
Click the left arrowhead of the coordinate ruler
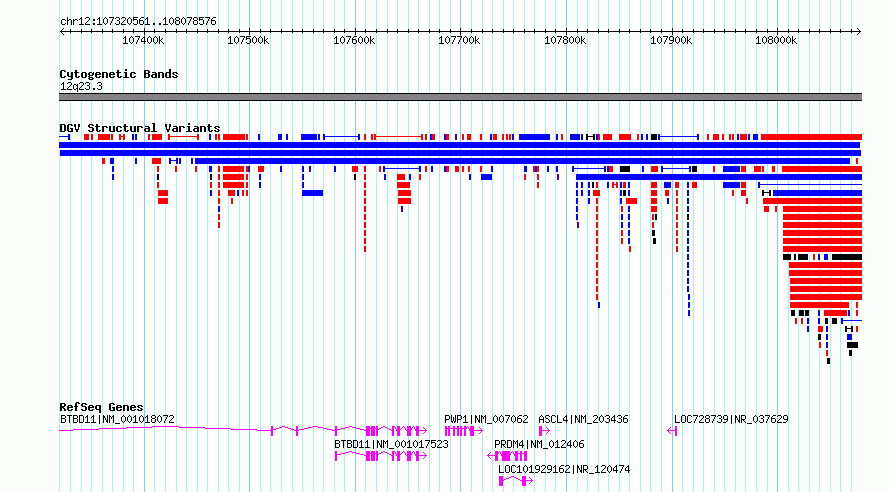[x=62, y=31]
